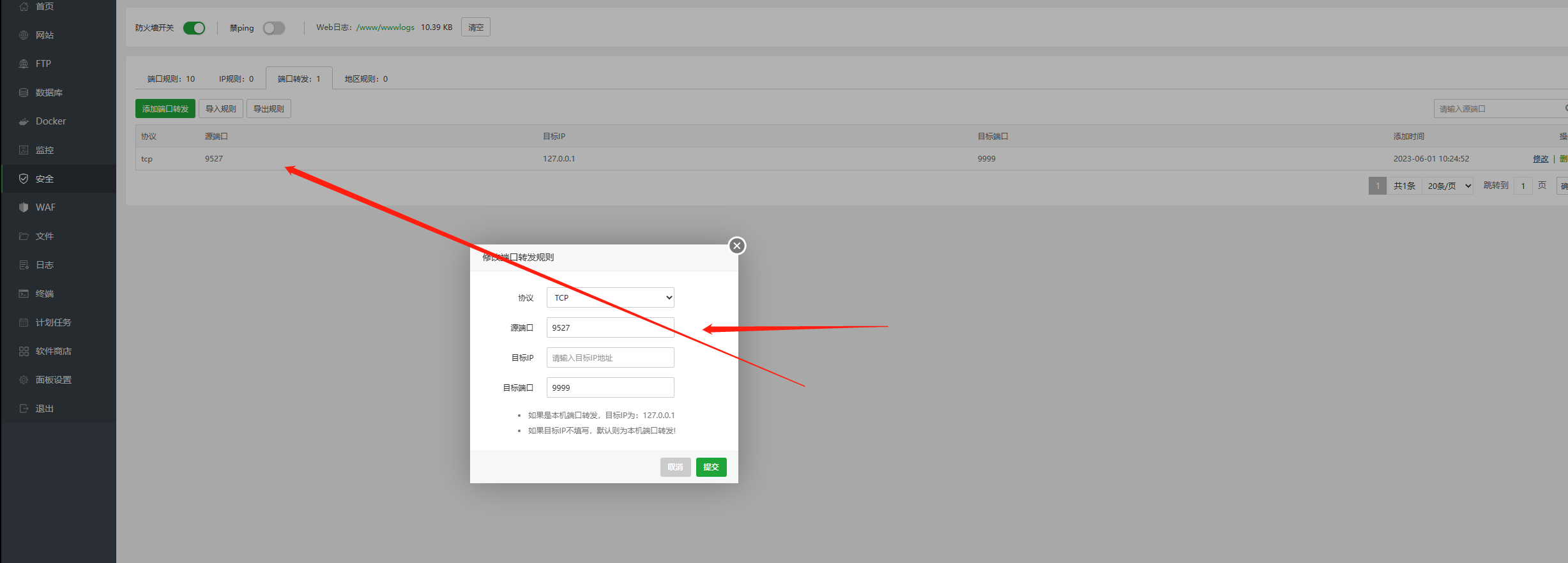Click the website globe icon in the sidebar
This screenshot has width=1568, height=563.
tap(24, 35)
